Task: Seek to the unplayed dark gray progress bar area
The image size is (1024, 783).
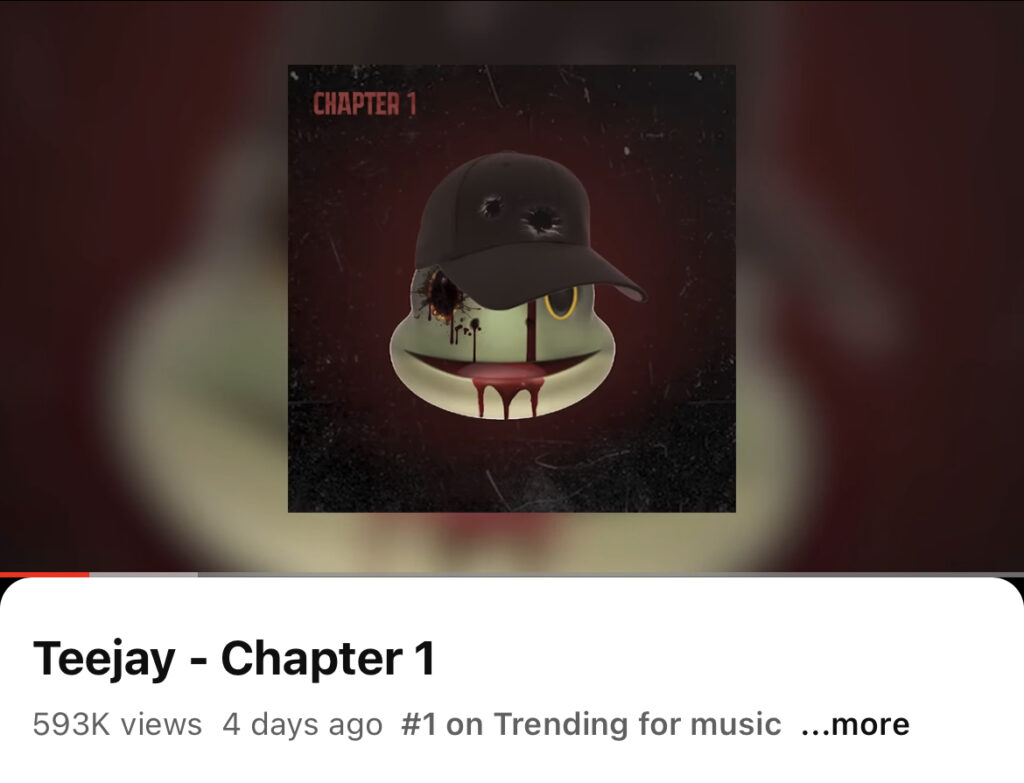Action: [x=611, y=575]
